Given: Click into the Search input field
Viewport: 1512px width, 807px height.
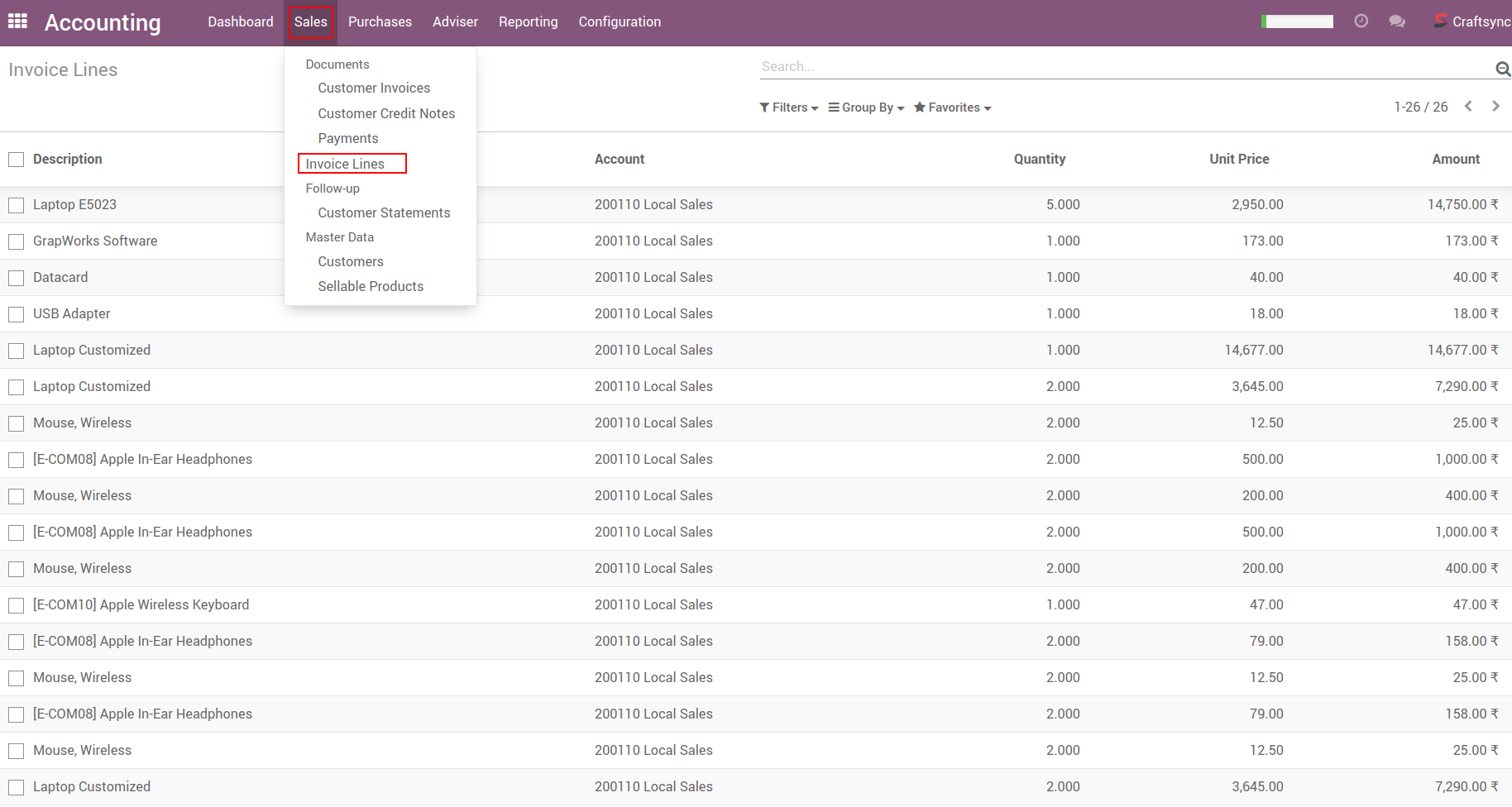Looking at the screenshot, I should pyautogui.click(x=1125, y=66).
